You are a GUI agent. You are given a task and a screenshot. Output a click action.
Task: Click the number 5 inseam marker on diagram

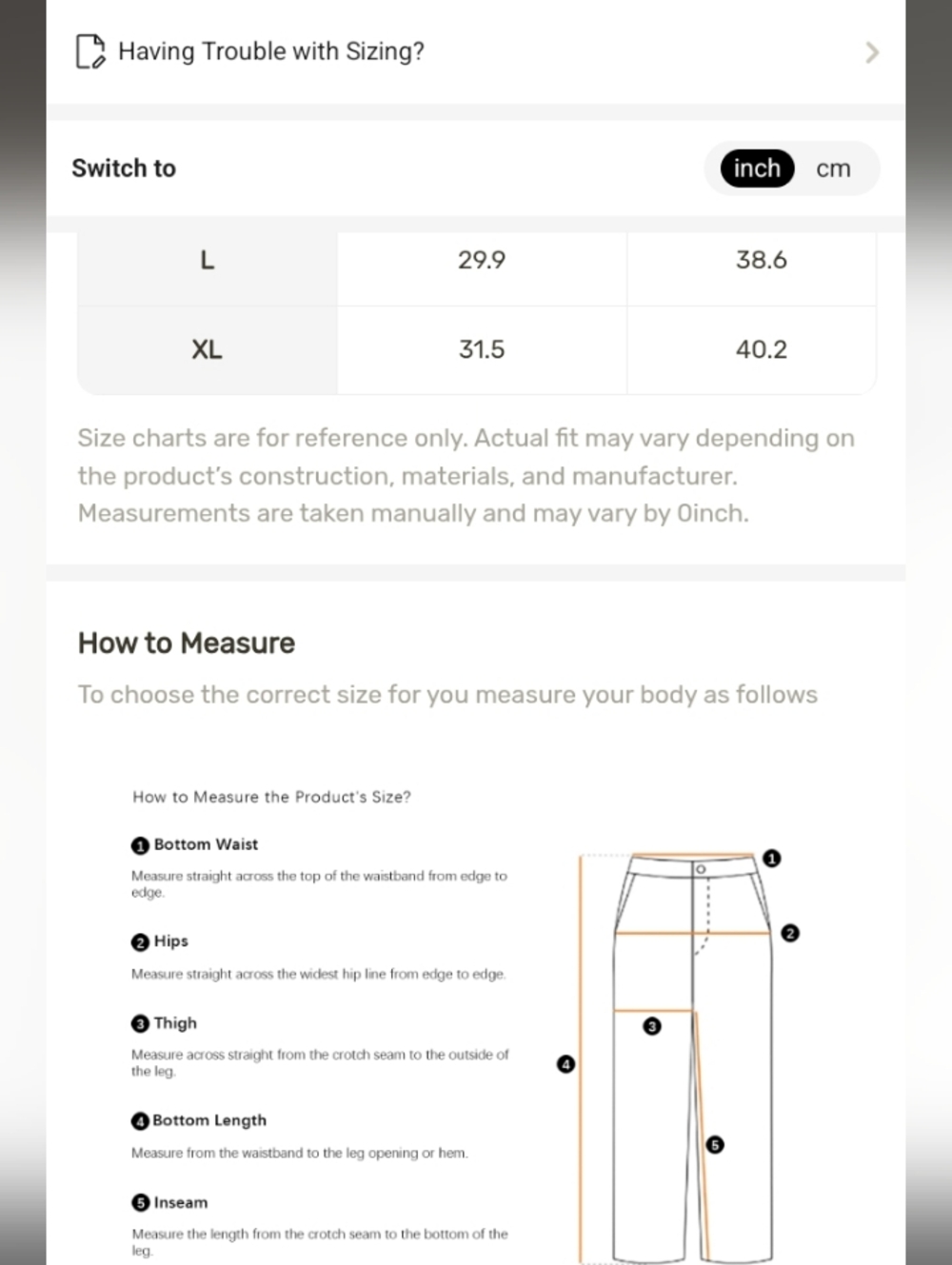[x=715, y=1144]
